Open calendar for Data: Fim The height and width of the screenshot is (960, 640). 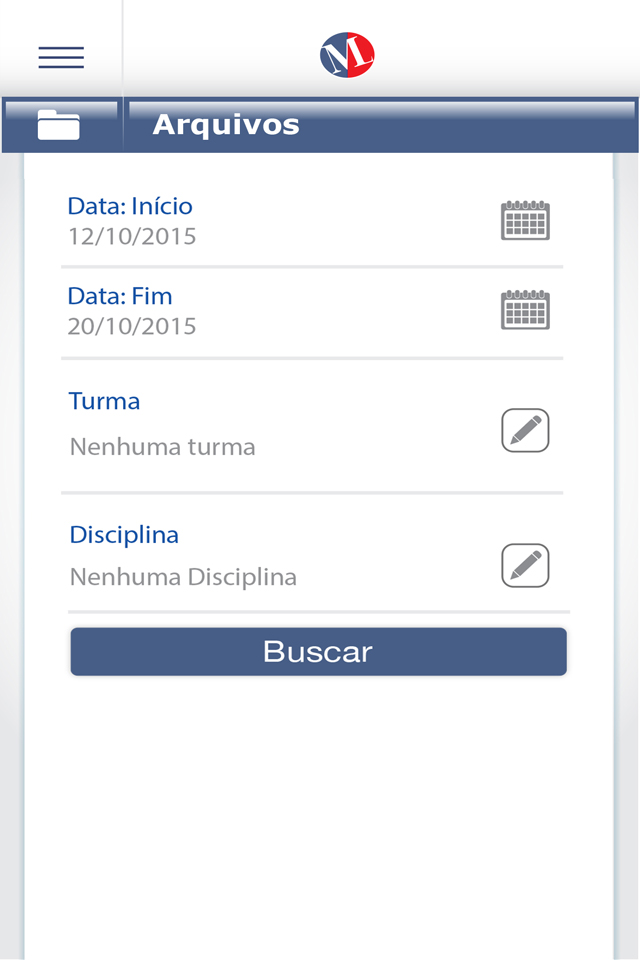(x=525, y=310)
